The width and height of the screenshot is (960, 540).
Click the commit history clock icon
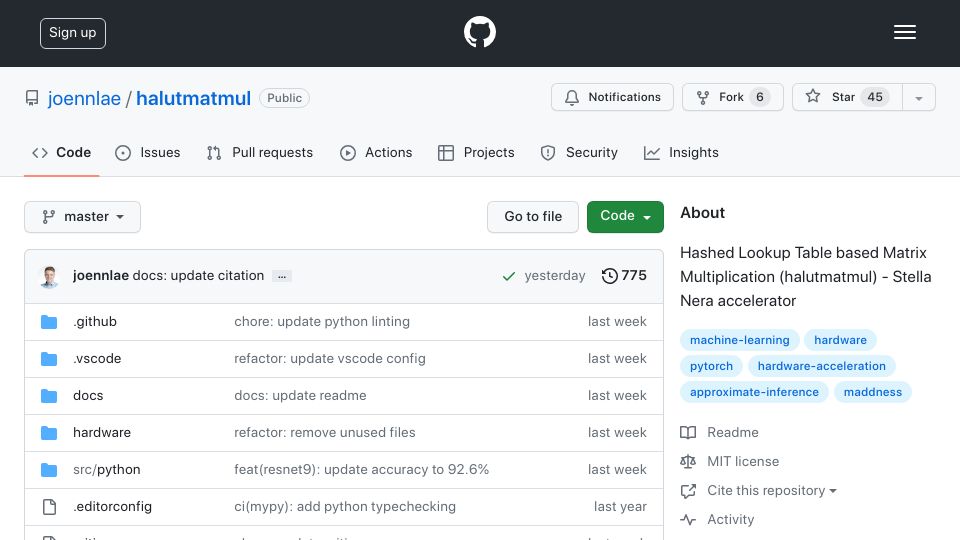pyautogui.click(x=609, y=276)
